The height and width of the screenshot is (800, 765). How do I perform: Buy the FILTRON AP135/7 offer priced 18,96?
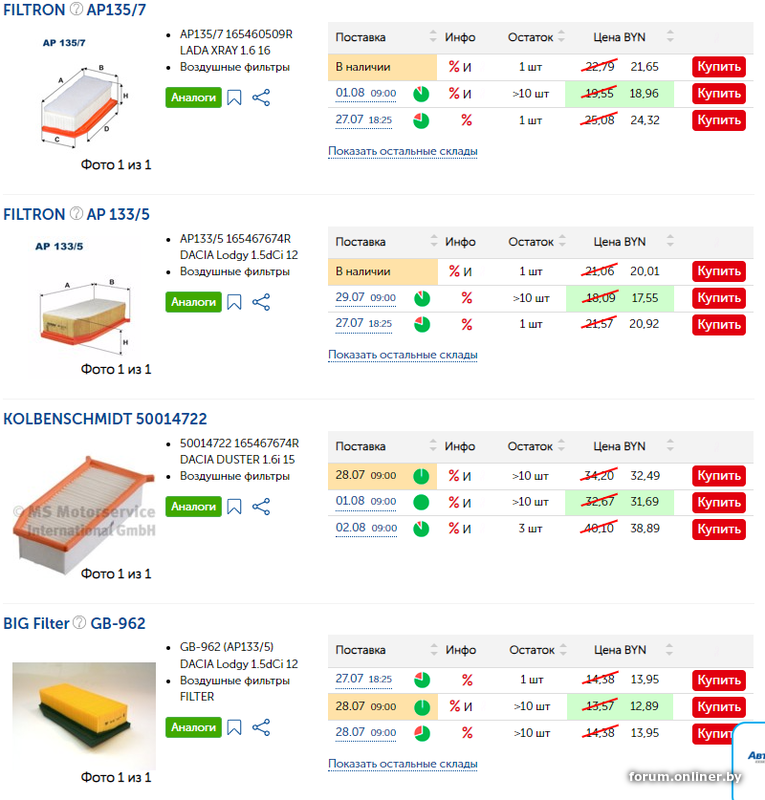pos(719,94)
